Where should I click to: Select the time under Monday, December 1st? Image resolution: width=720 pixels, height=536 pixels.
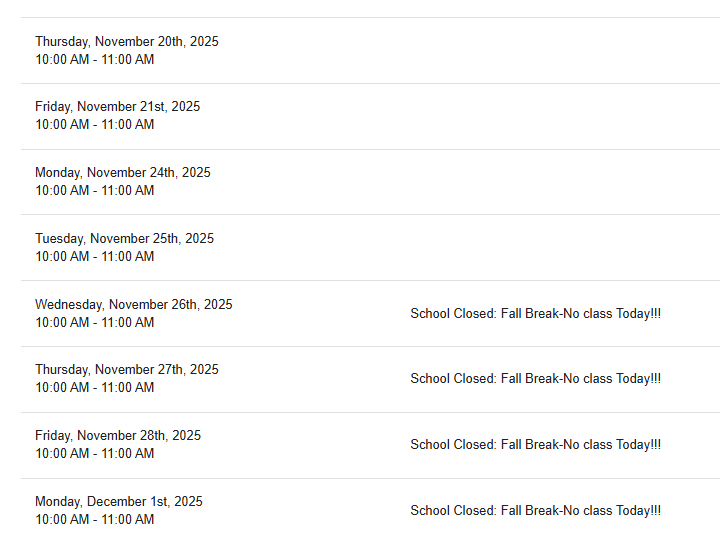point(95,519)
